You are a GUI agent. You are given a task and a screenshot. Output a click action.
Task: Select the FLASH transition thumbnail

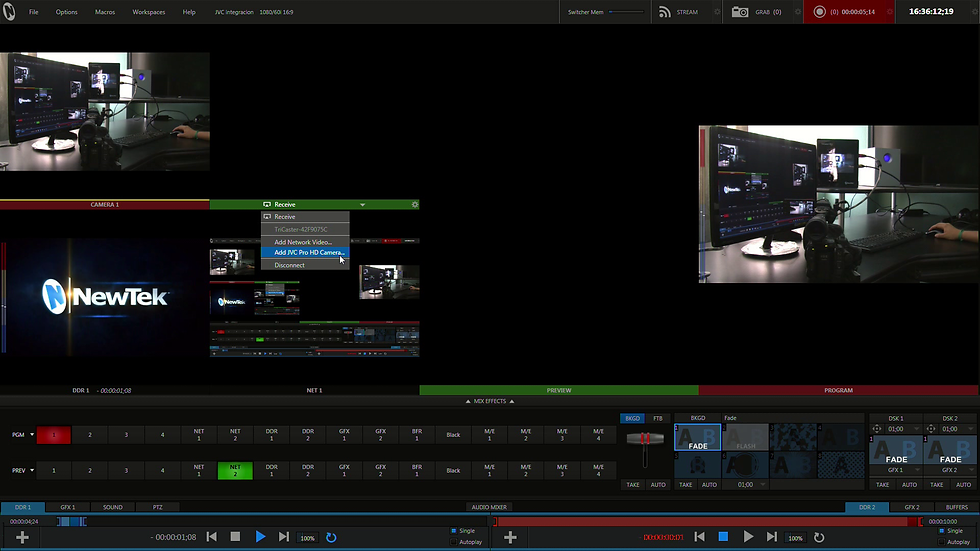click(746, 437)
